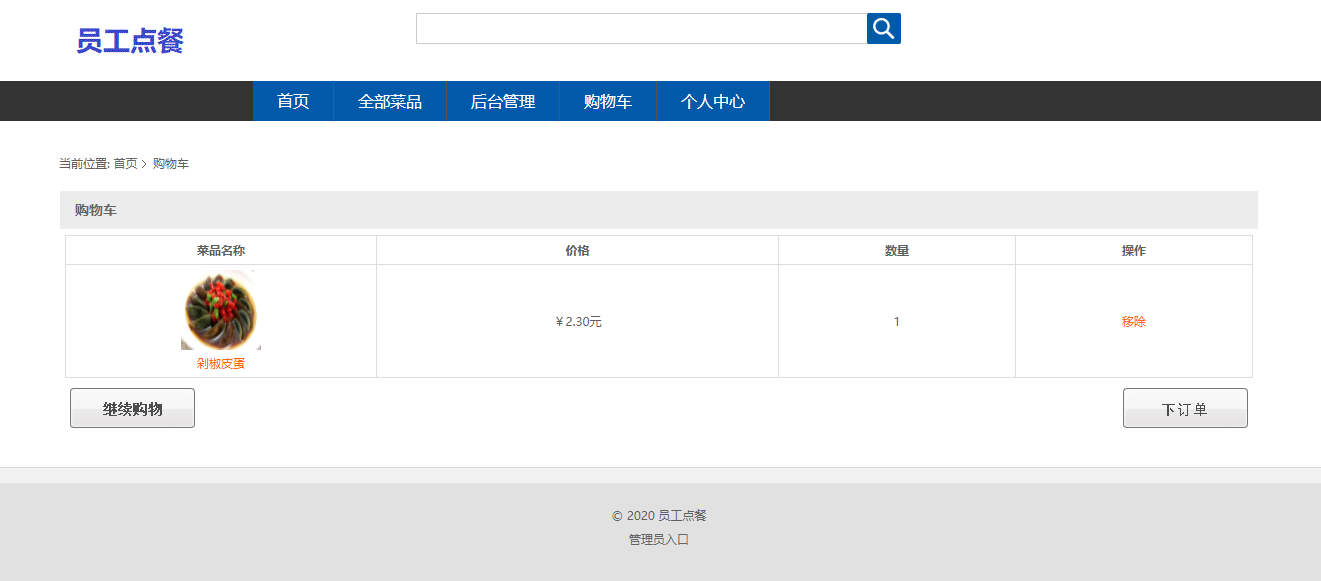Viewport: 1321px width, 581px height.
Task: Click the 菜品名称 column header
Action: click(220, 249)
